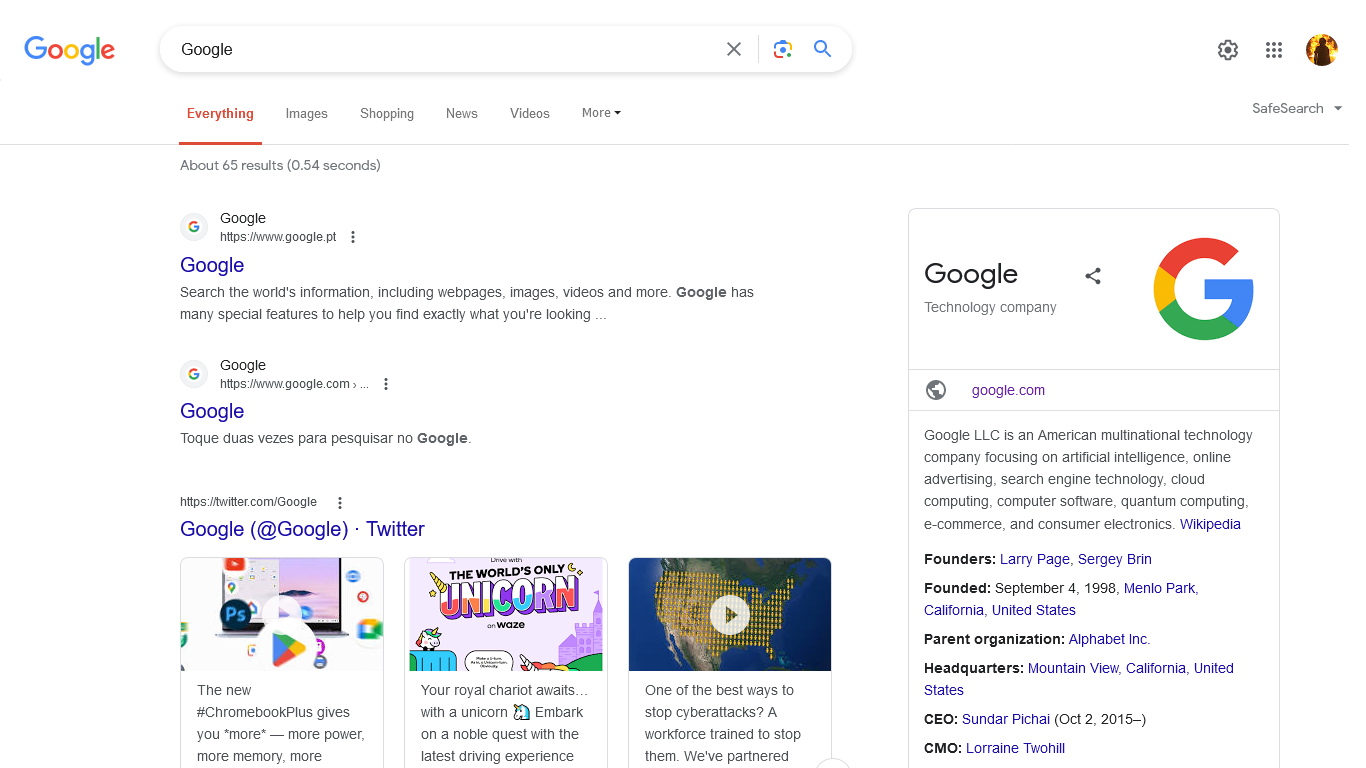Image resolution: width=1366 pixels, height=768 pixels.
Task: Open the SafeSearch dropdown
Action: 1297,108
